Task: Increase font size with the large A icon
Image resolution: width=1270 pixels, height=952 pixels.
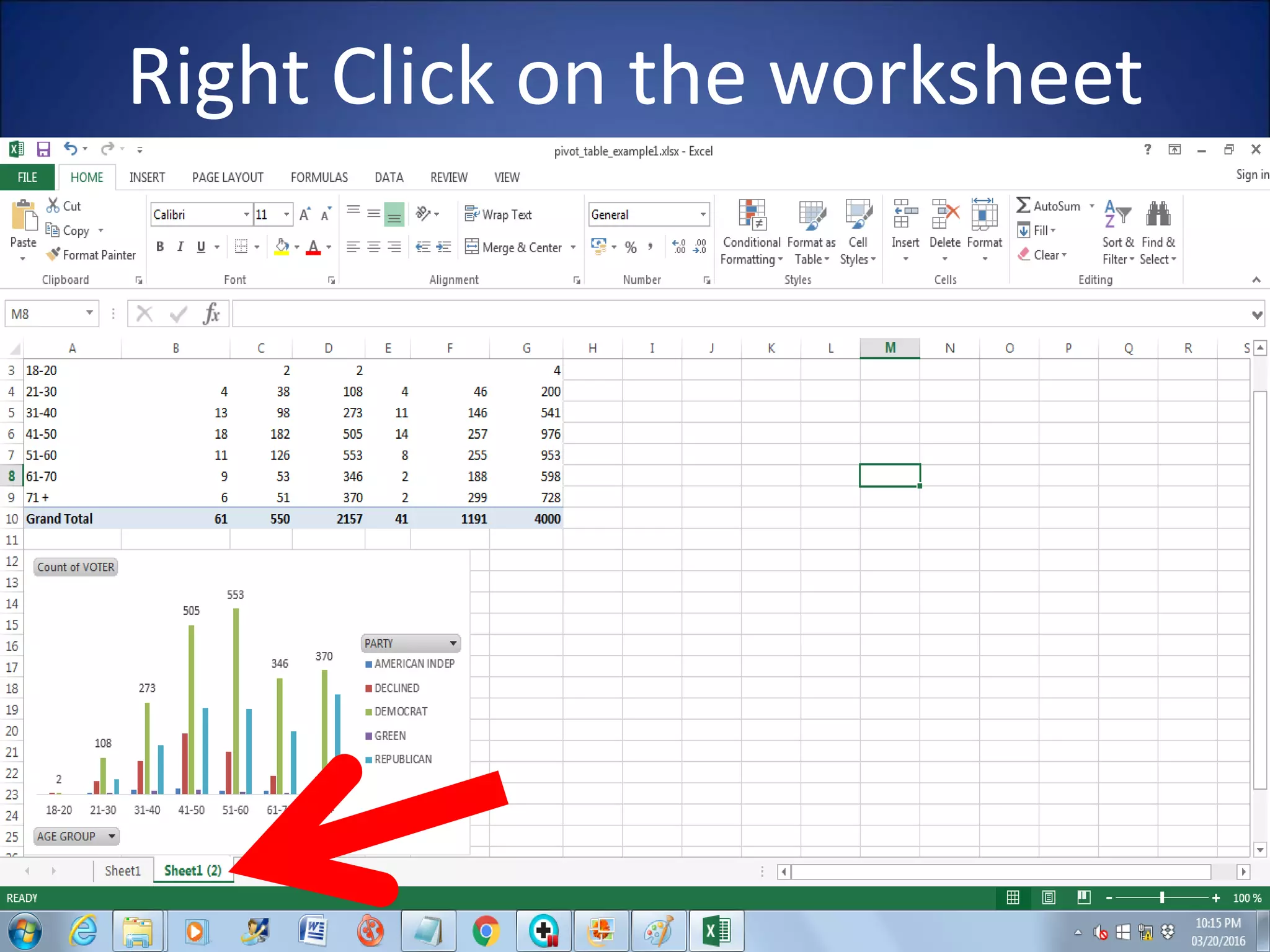Action: (305, 214)
